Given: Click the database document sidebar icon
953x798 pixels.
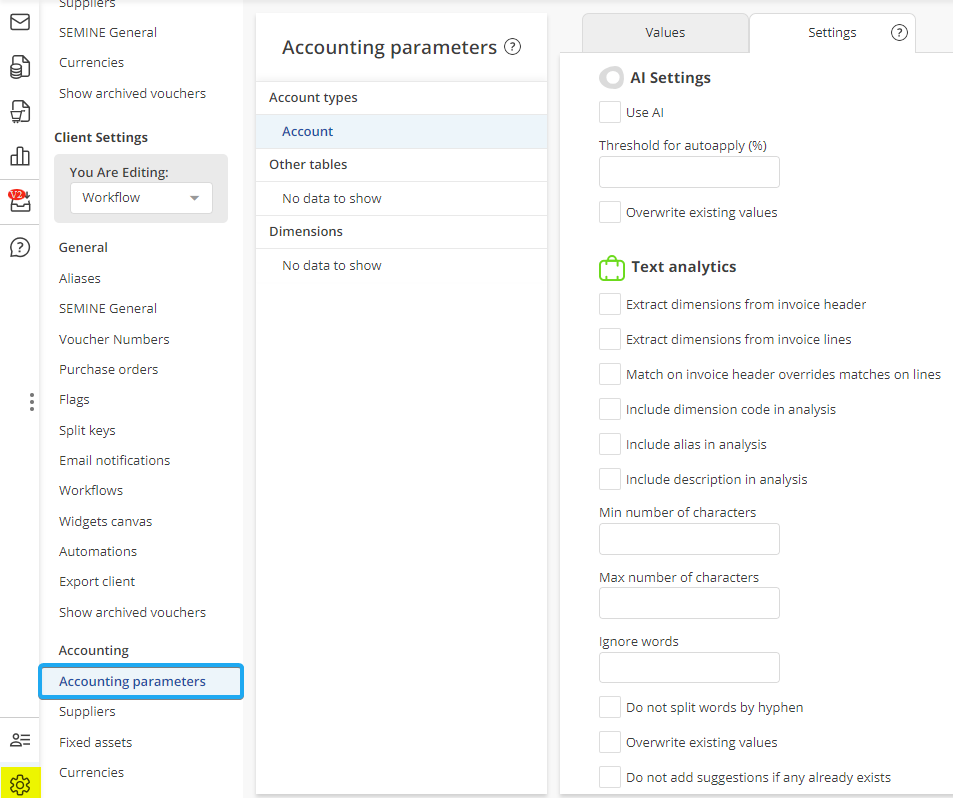Looking at the screenshot, I should 20,67.
